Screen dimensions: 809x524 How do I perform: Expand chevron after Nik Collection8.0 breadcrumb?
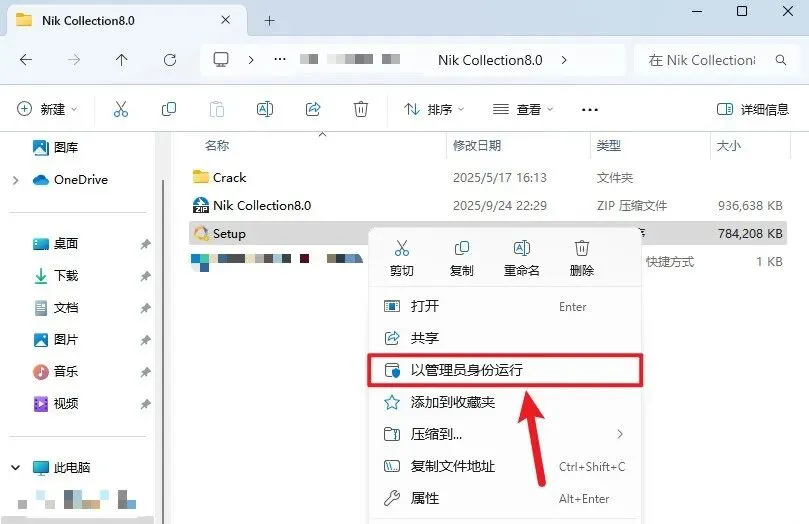pyautogui.click(x=564, y=60)
